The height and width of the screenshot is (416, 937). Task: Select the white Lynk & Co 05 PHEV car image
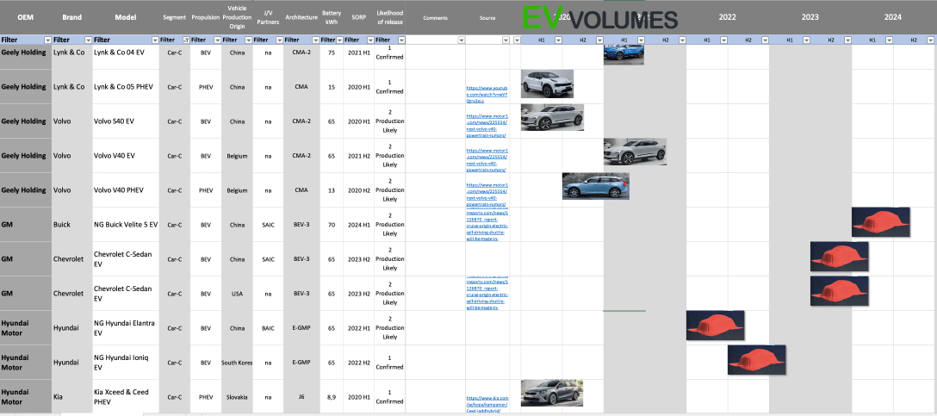click(x=547, y=84)
